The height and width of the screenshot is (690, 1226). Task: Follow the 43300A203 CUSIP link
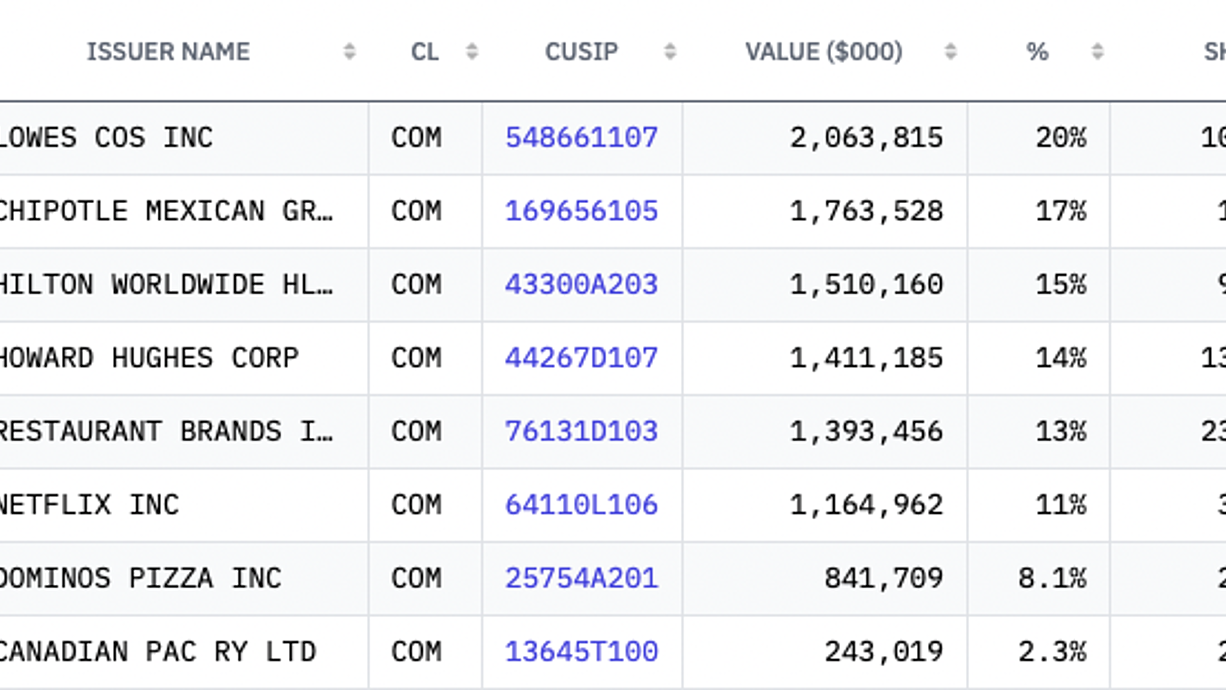pyautogui.click(x=582, y=285)
